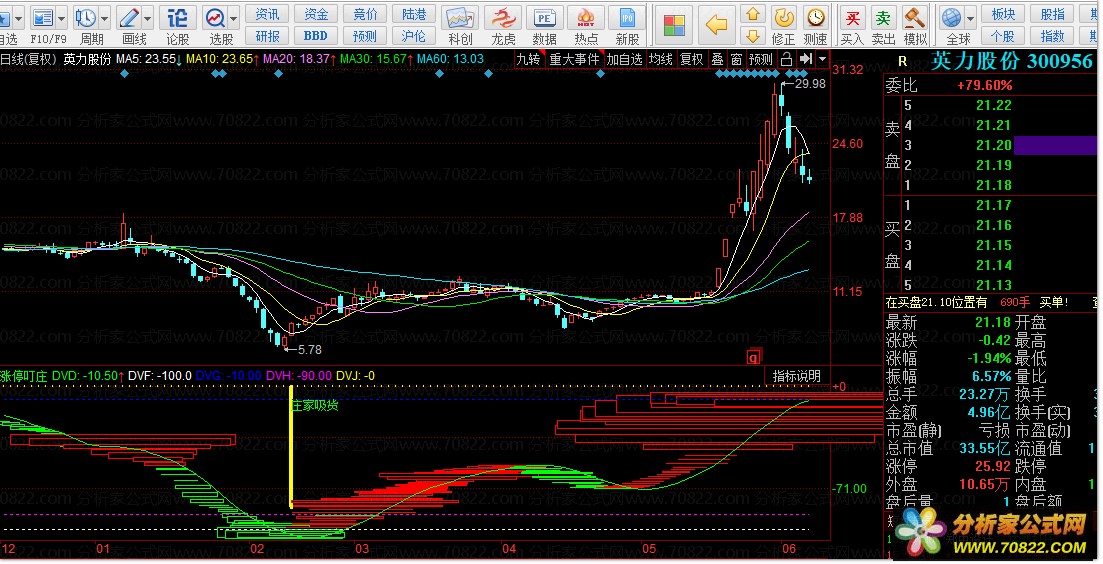
Task: Click the red q marker on the chart
Action: pos(753,357)
